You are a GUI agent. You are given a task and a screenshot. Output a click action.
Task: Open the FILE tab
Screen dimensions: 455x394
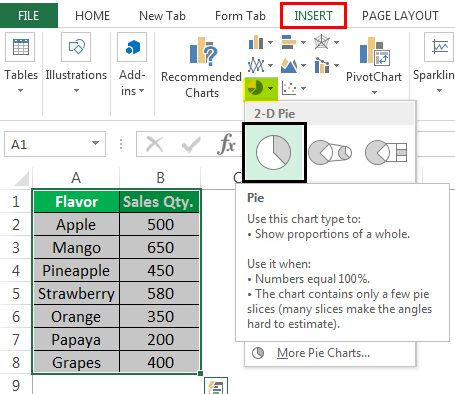pyautogui.click(x=29, y=15)
